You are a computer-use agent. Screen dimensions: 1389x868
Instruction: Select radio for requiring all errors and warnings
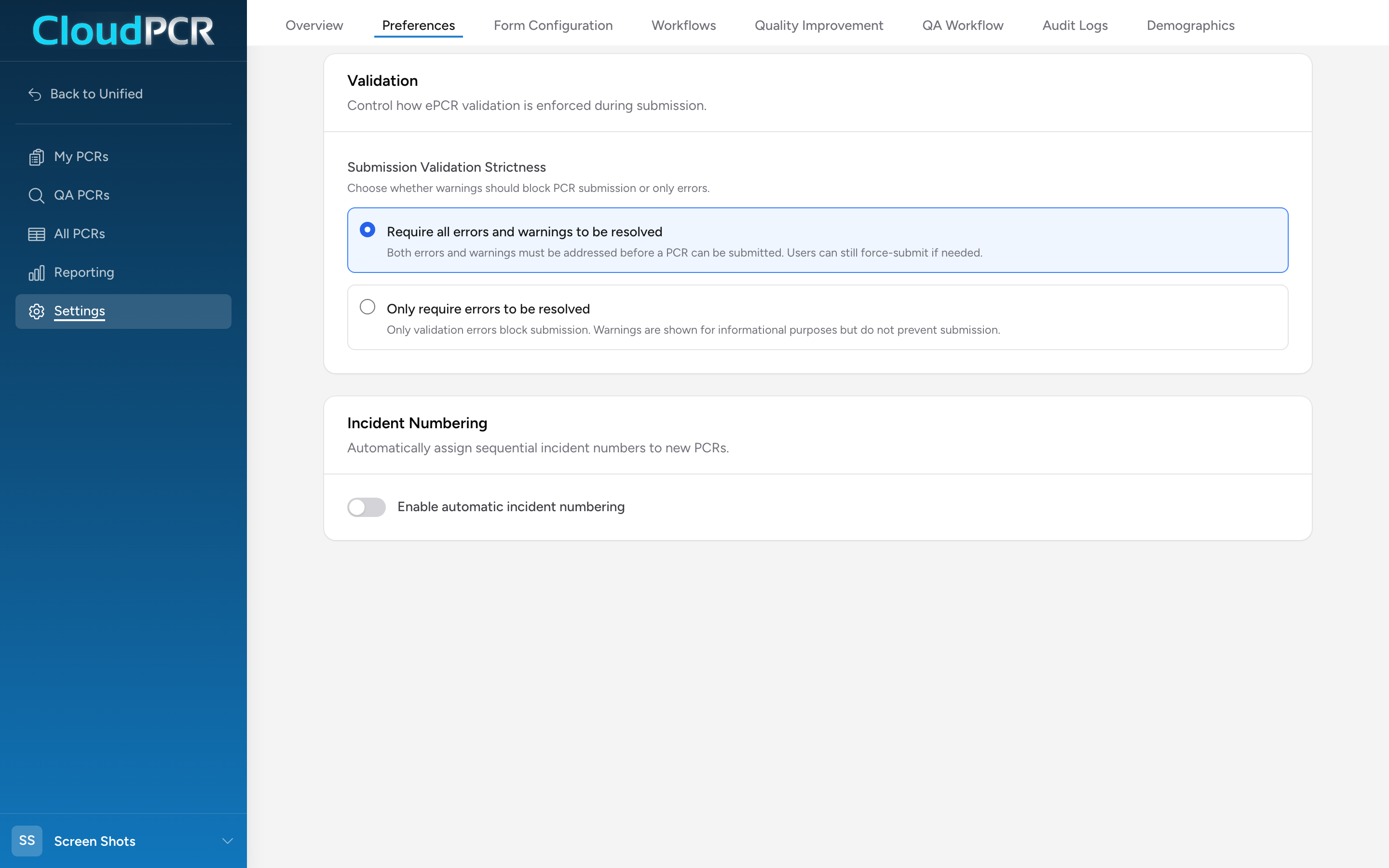tap(368, 230)
